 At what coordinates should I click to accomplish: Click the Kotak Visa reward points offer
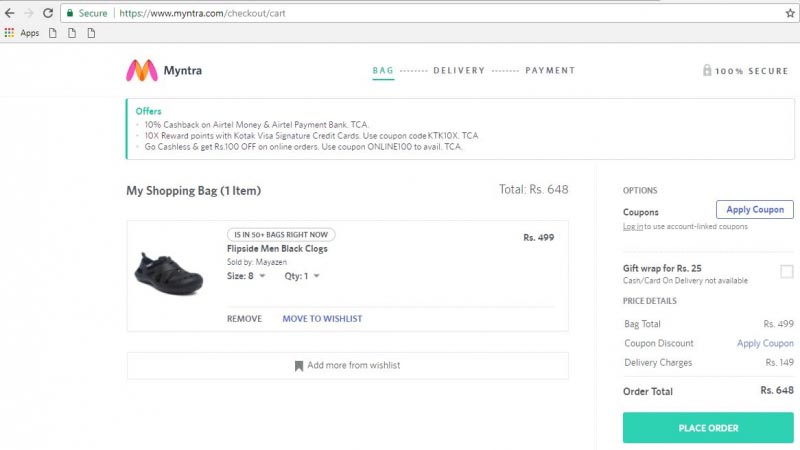(311, 136)
